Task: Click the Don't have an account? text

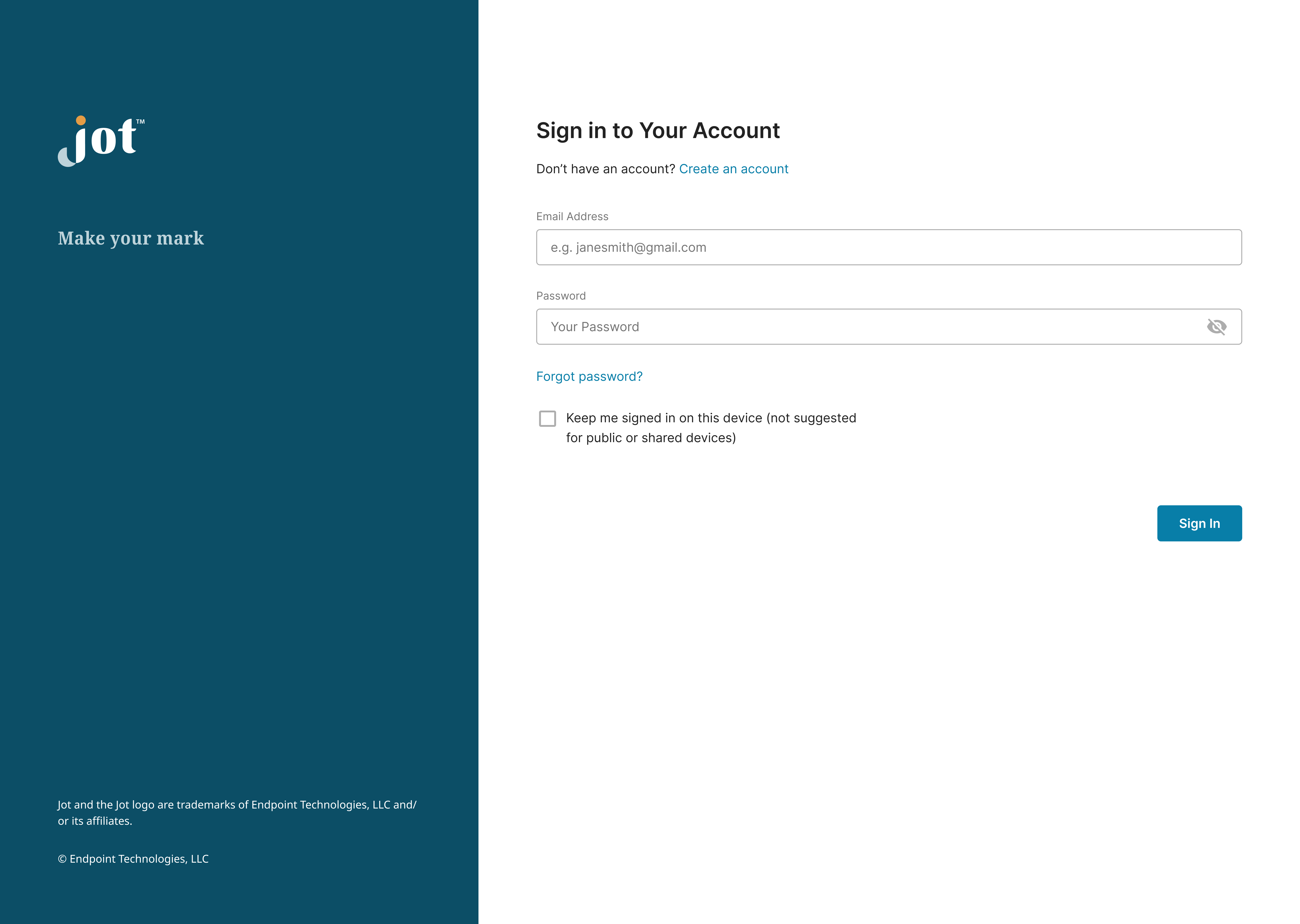Action: pyautogui.click(x=606, y=169)
